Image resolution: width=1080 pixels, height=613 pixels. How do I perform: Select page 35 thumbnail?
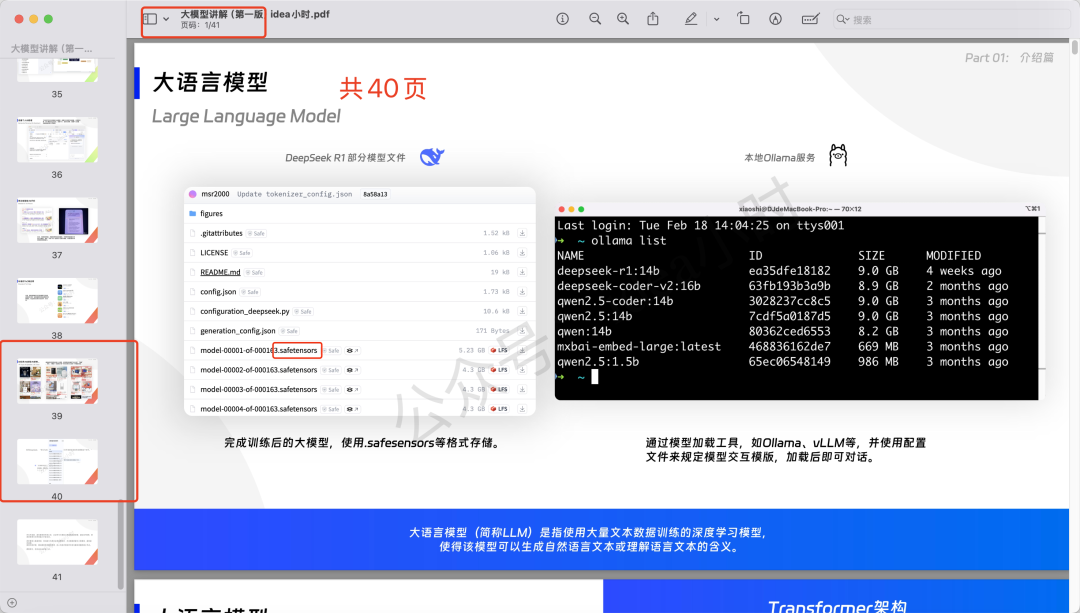57,71
